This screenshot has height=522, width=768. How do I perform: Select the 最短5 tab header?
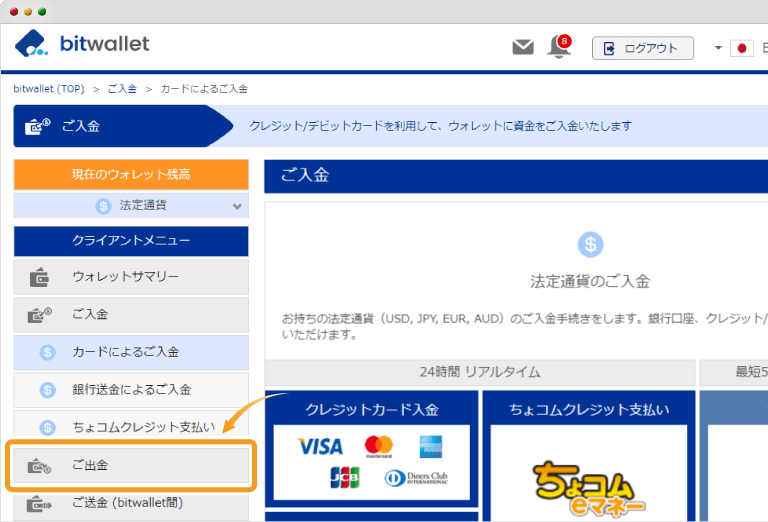point(734,372)
